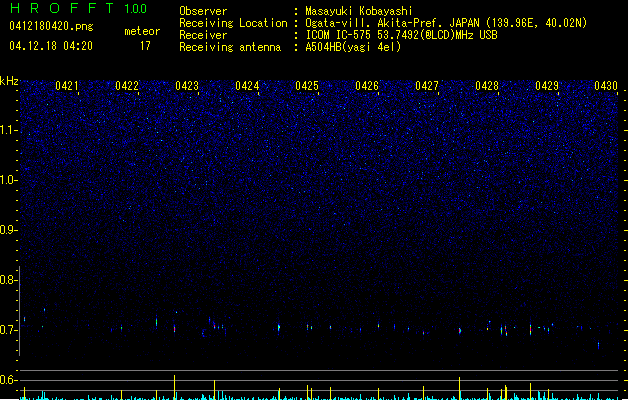Click the 0422 time marker
629x400 pixels.
127,86
